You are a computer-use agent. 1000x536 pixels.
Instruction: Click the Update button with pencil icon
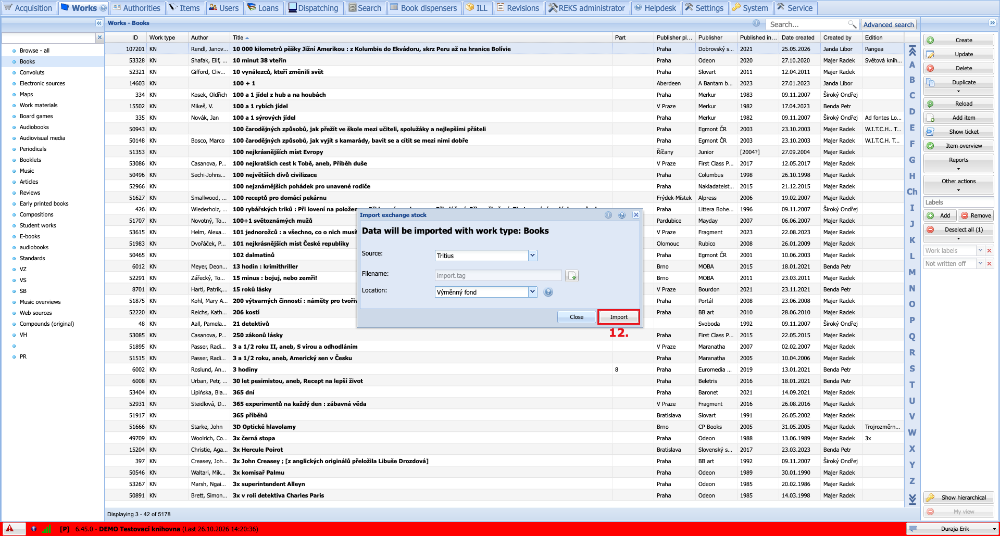tap(959, 54)
